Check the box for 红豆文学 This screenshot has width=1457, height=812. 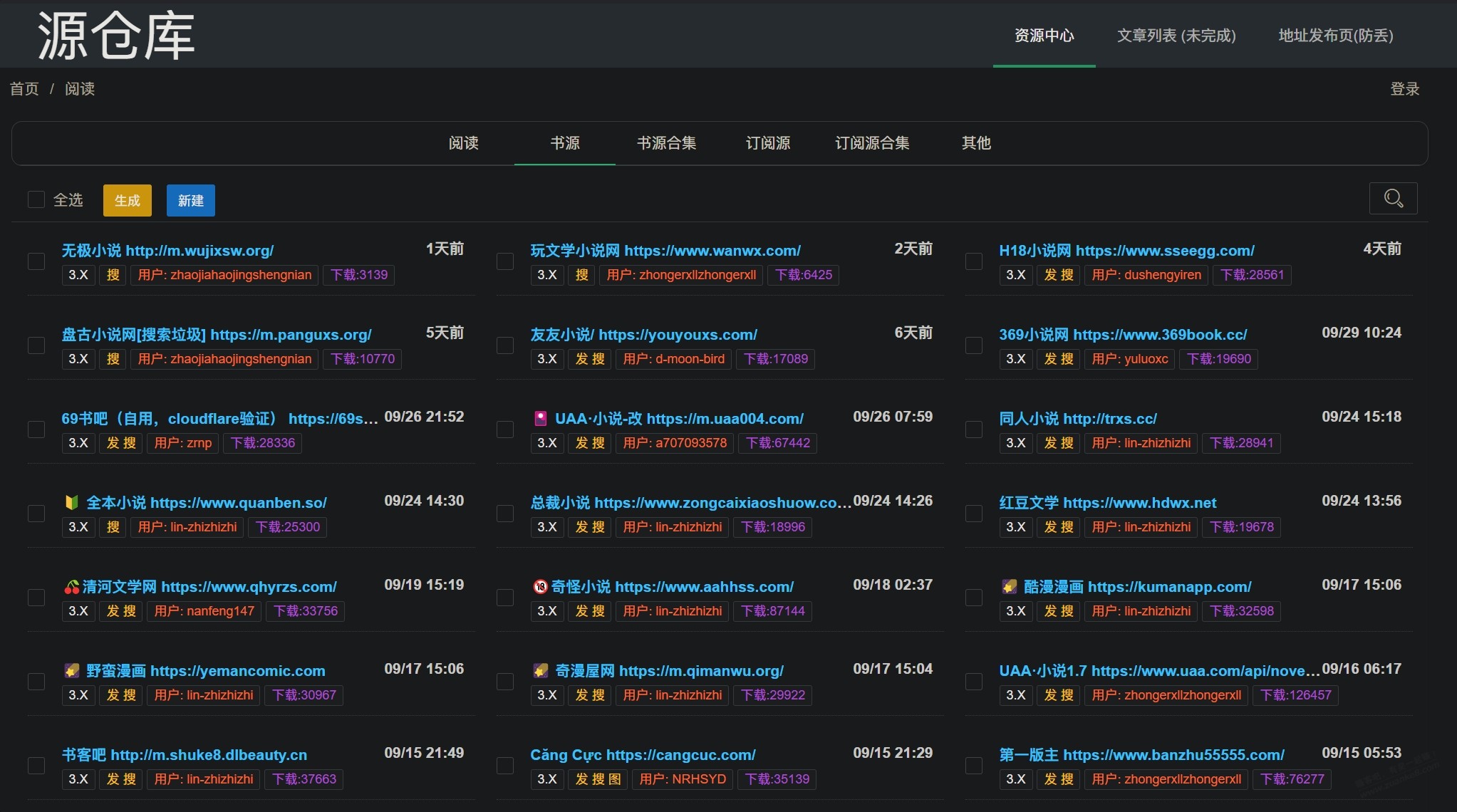click(x=974, y=514)
